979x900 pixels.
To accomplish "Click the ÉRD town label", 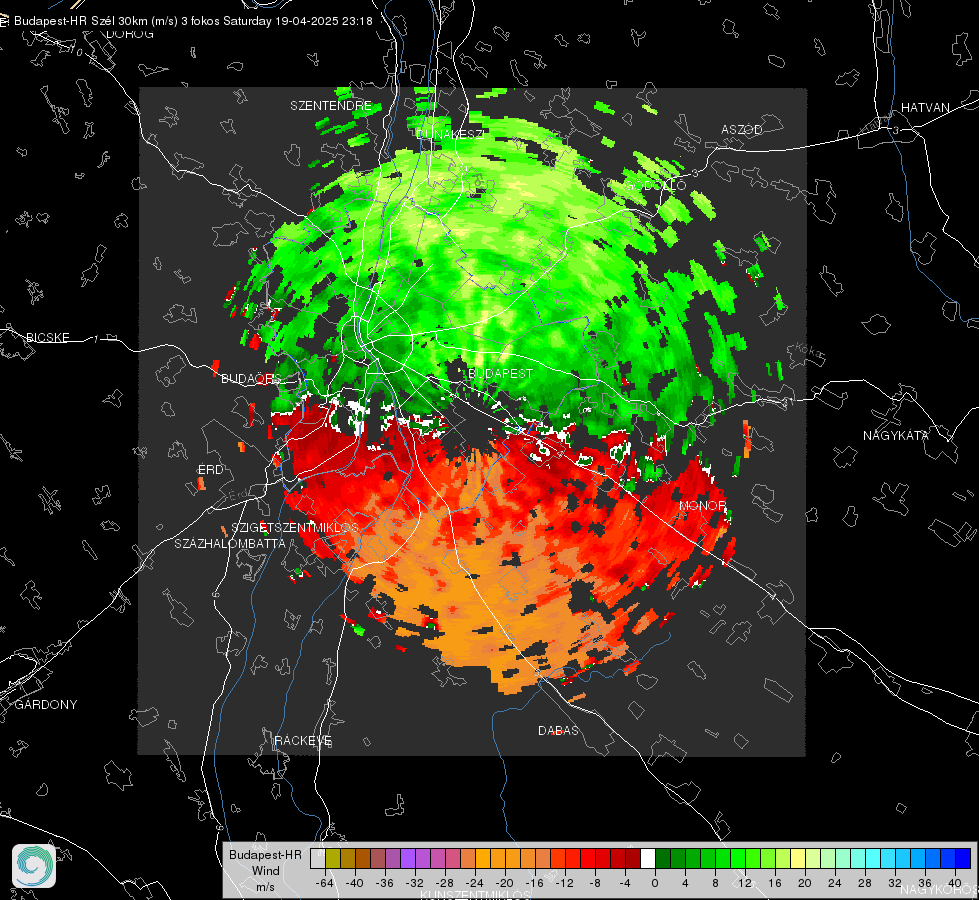I will coord(210,470).
